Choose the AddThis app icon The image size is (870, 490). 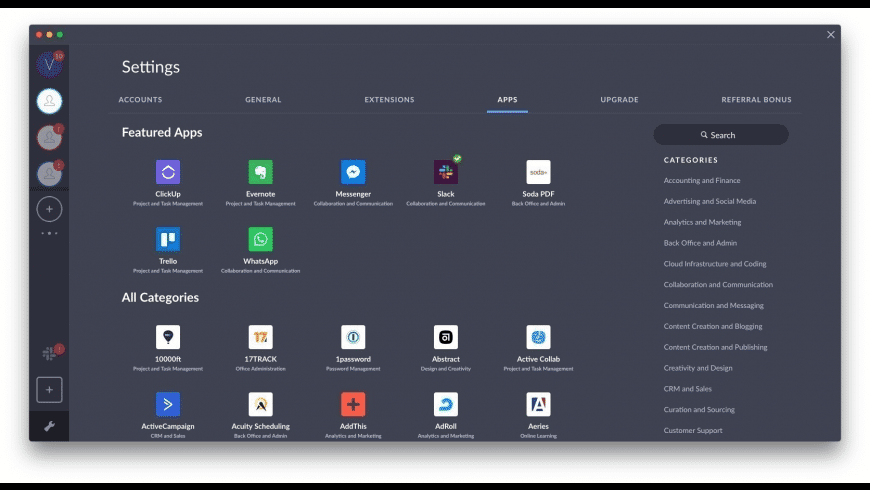353,404
